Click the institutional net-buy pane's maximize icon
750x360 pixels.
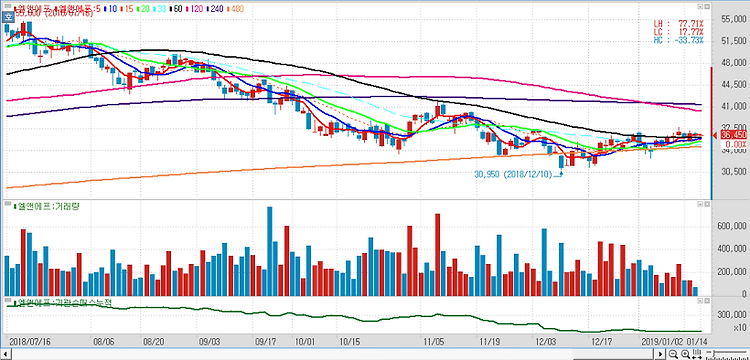click(x=706, y=301)
